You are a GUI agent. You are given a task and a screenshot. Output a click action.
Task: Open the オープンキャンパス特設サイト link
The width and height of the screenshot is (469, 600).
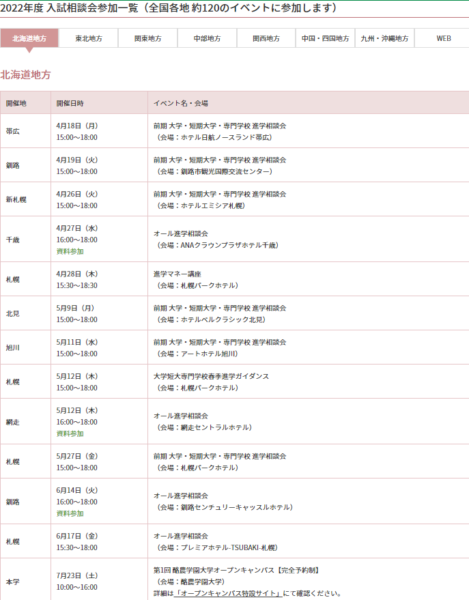(228, 593)
